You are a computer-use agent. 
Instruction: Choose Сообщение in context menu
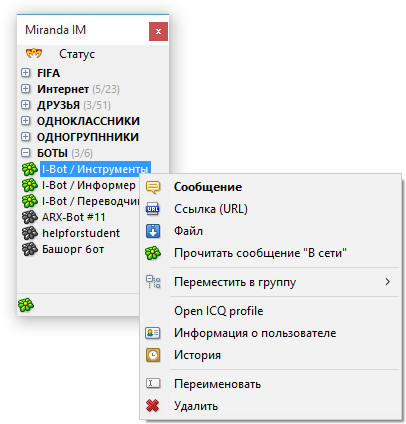pos(271,187)
